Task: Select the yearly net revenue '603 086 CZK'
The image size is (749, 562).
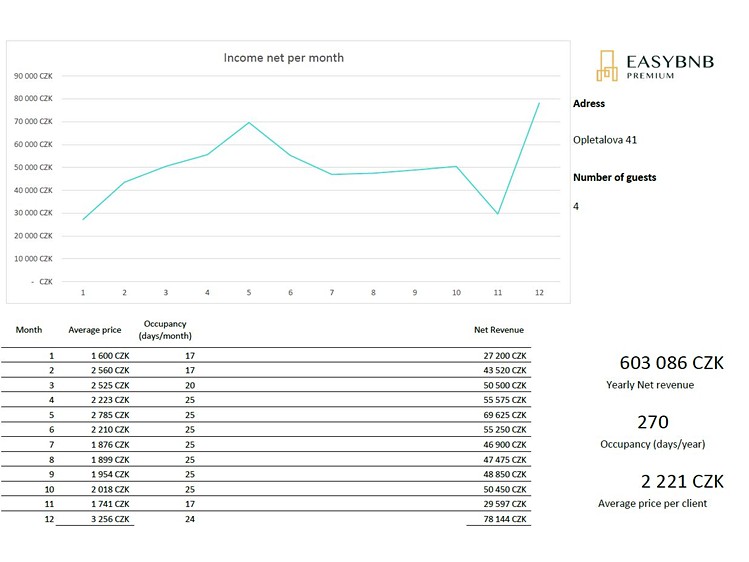Action: pyautogui.click(x=671, y=363)
